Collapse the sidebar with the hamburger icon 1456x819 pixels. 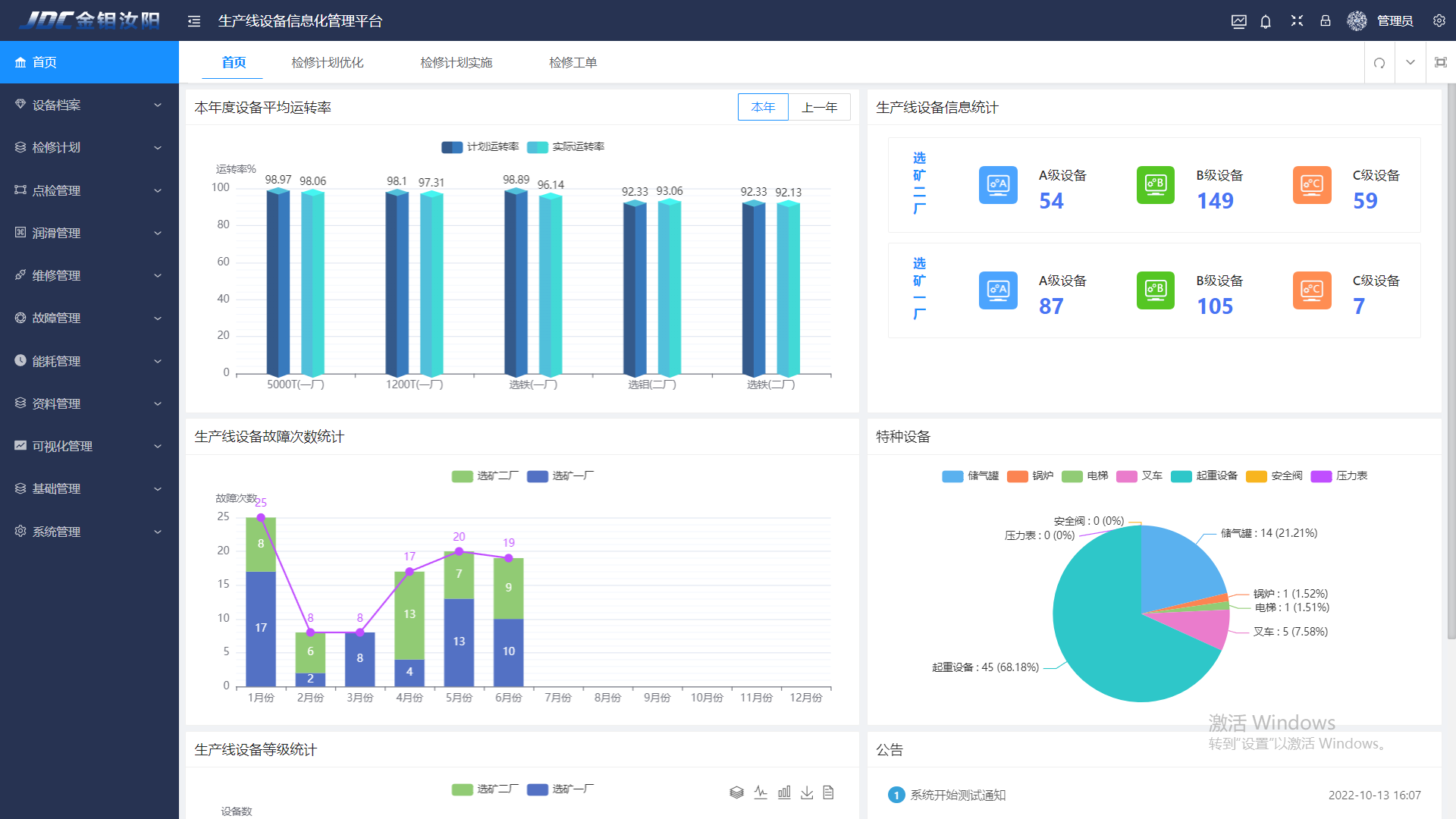pos(194,21)
